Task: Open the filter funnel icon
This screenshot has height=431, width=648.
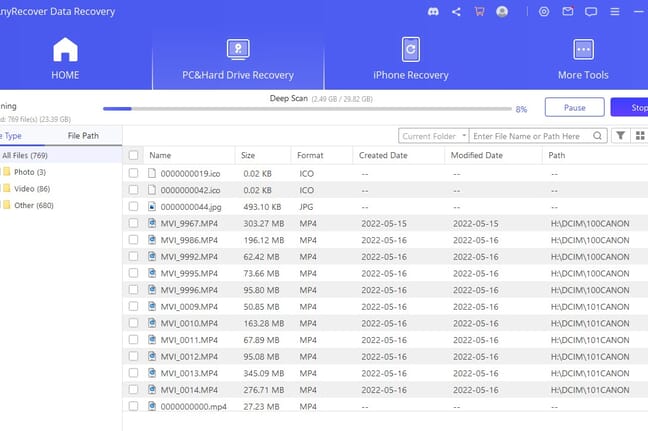Action: tap(620, 136)
